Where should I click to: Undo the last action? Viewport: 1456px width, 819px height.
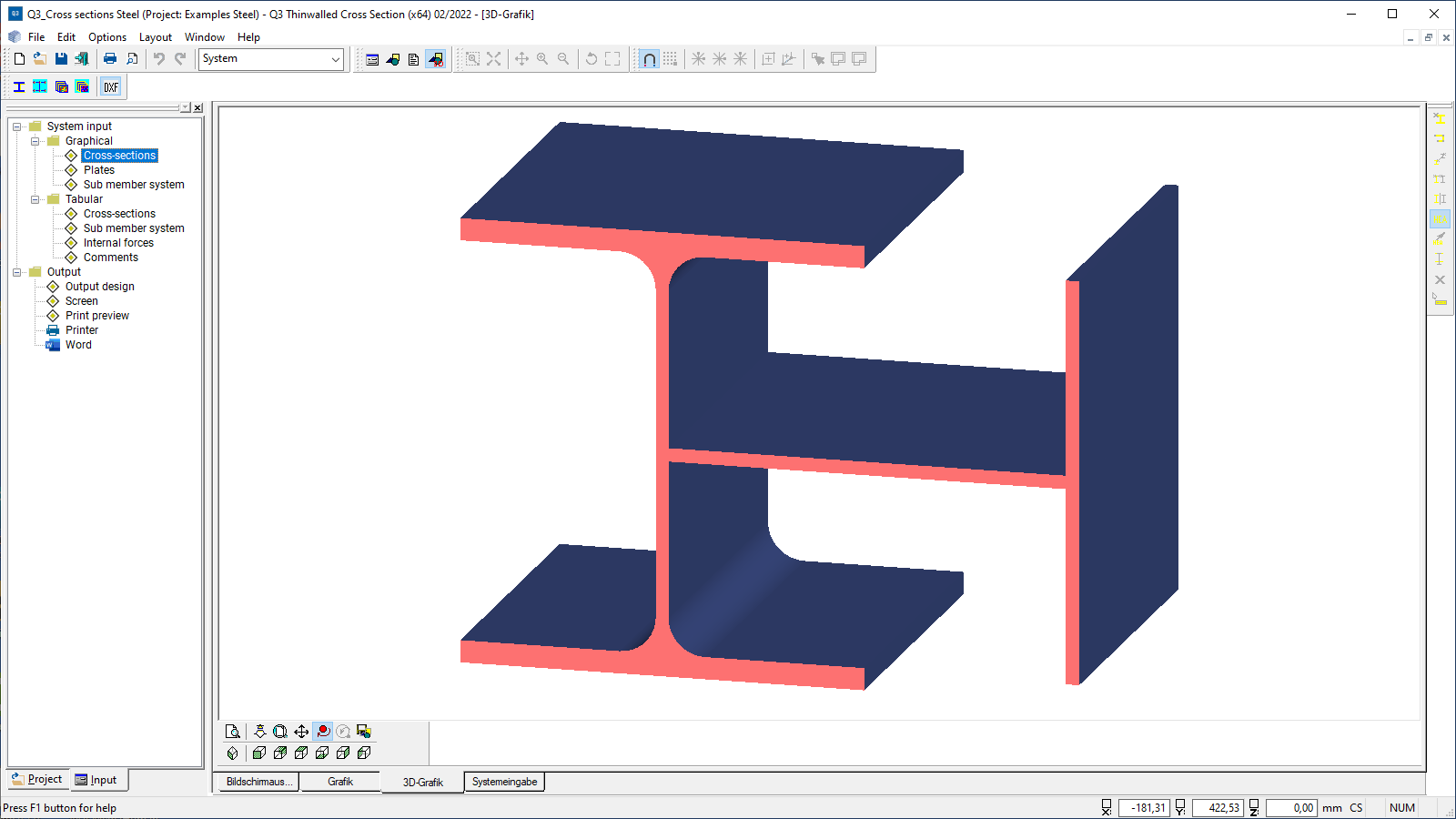159,58
